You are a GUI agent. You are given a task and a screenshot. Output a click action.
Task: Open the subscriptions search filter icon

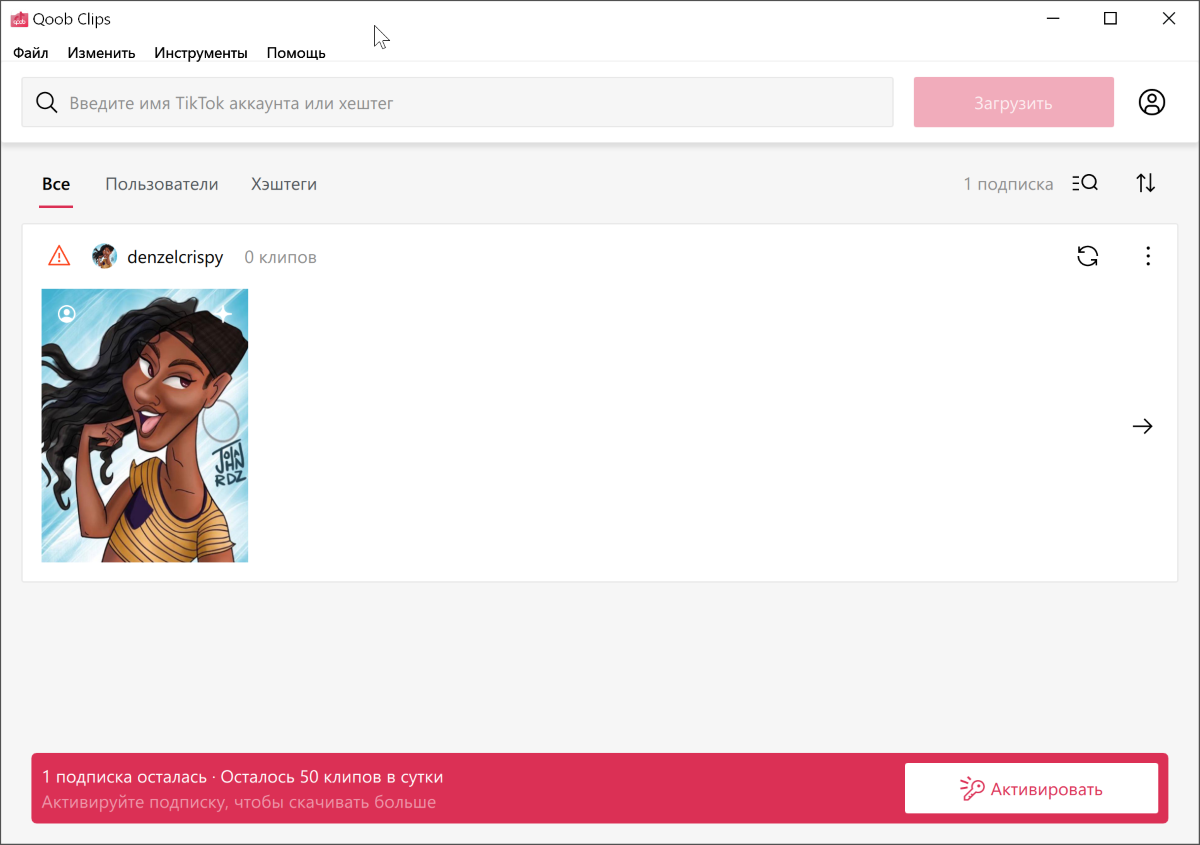[x=1085, y=183]
